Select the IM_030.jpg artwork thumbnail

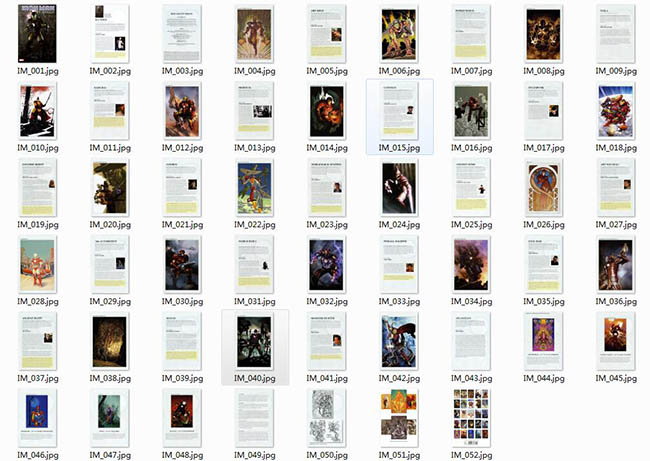pos(182,264)
